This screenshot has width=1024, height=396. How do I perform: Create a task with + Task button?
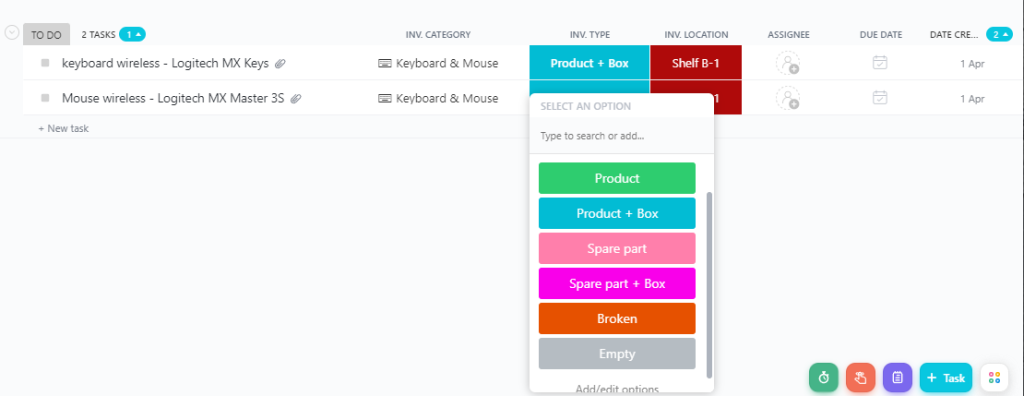pos(946,378)
